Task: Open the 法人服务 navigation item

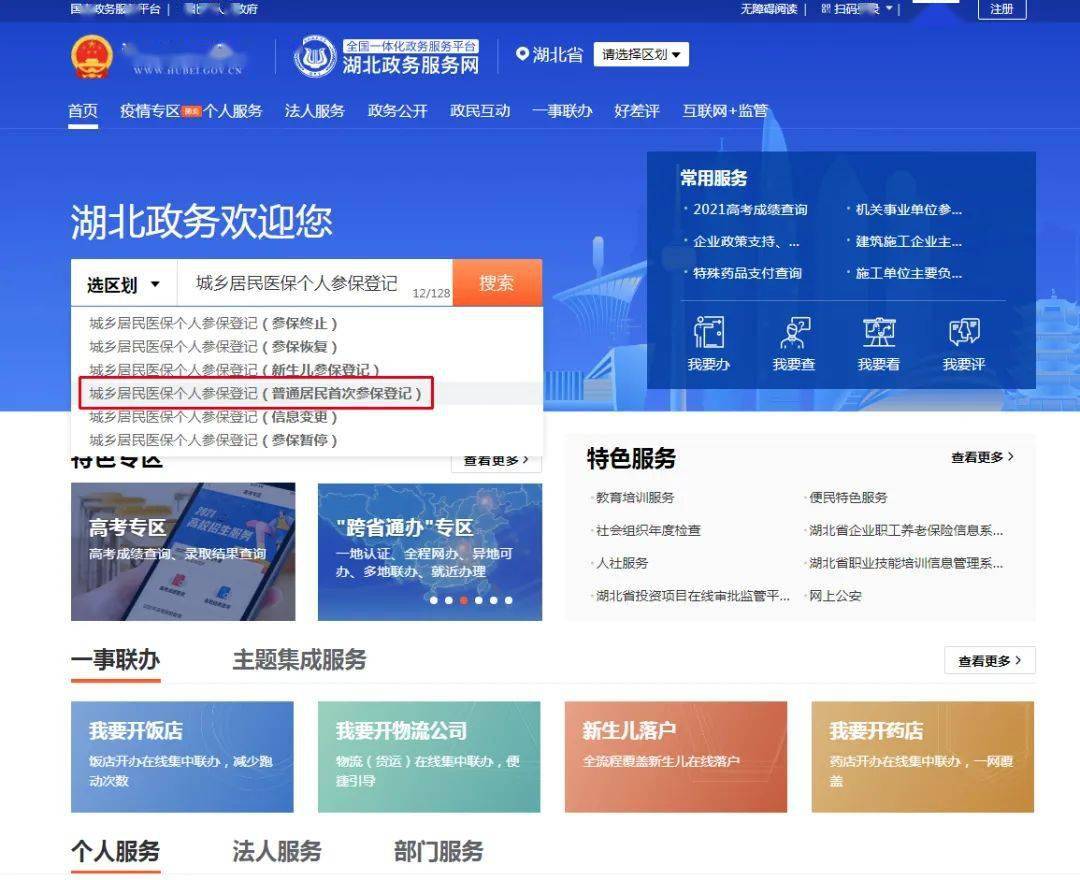Action: (x=315, y=111)
